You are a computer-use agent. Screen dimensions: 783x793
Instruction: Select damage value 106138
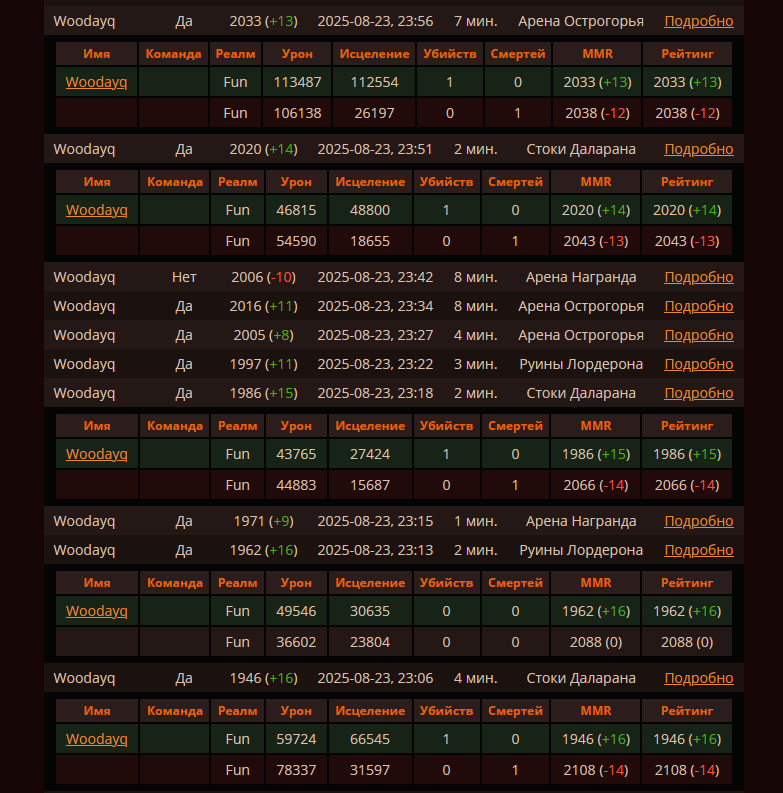click(297, 113)
